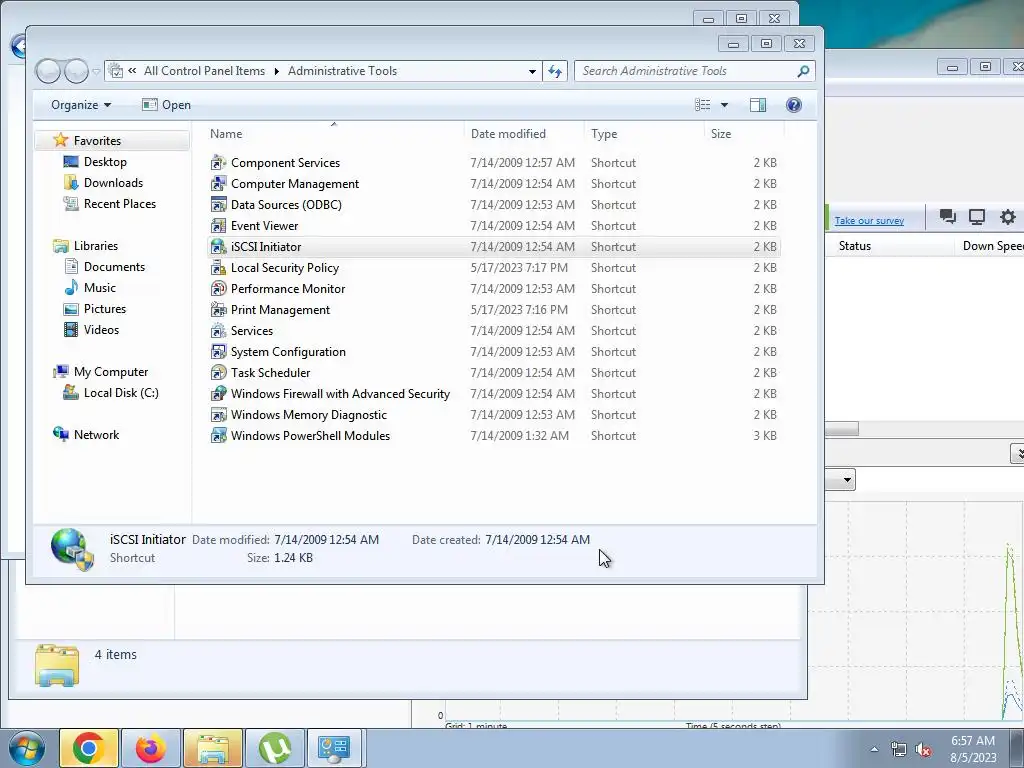Viewport: 1024px width, 768px height.
Task: Select Windows Firewall with Advanced Security icon
Action: click(x=218, y=394)
